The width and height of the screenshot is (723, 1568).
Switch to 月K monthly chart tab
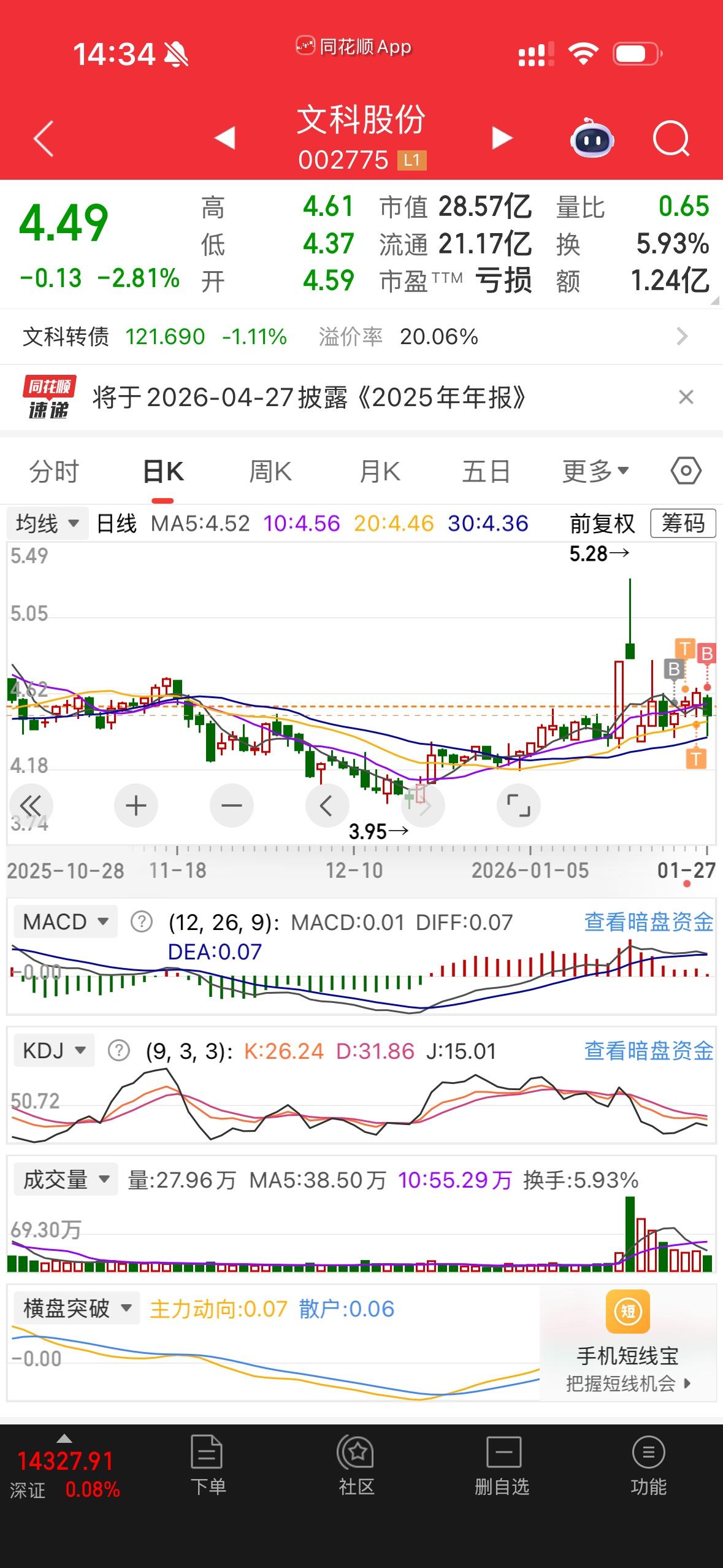(x=380, y=472)
